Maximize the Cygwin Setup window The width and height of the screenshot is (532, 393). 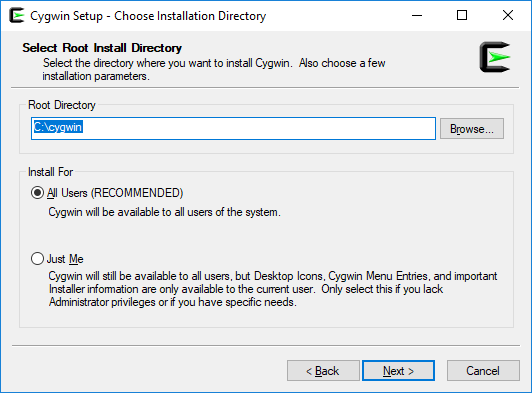coord(462,16)
